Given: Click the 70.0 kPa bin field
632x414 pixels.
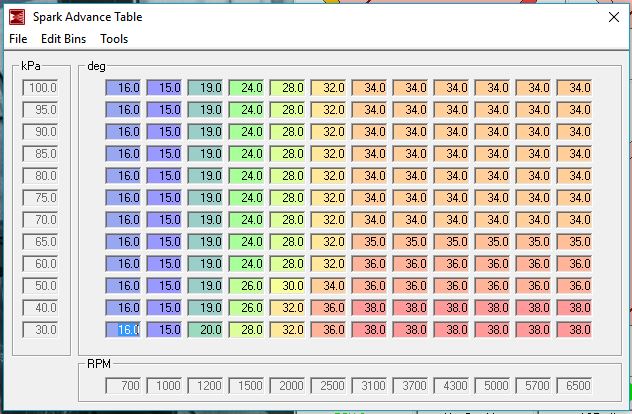Looking at the screenshot, I should [x=40, y=220].
